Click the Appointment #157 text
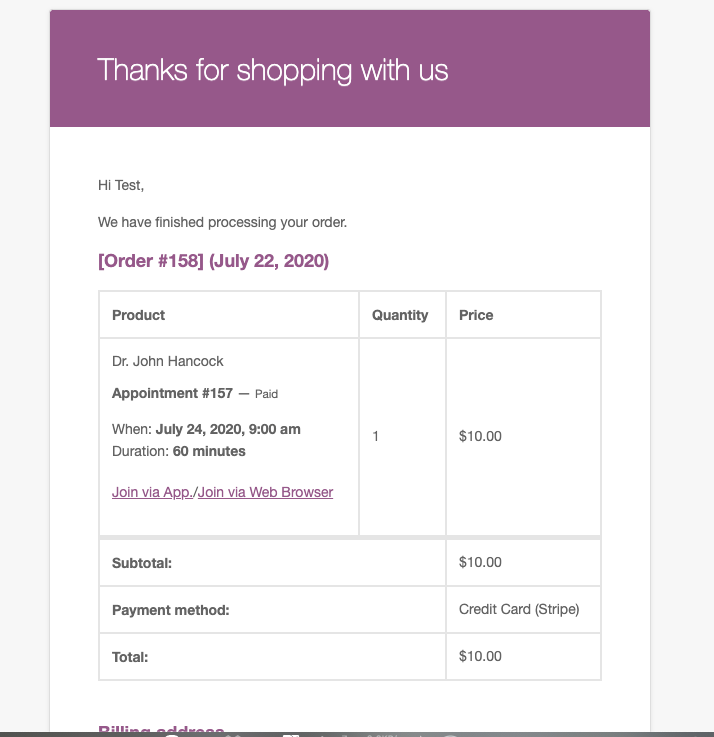 [x=173, y=393]
